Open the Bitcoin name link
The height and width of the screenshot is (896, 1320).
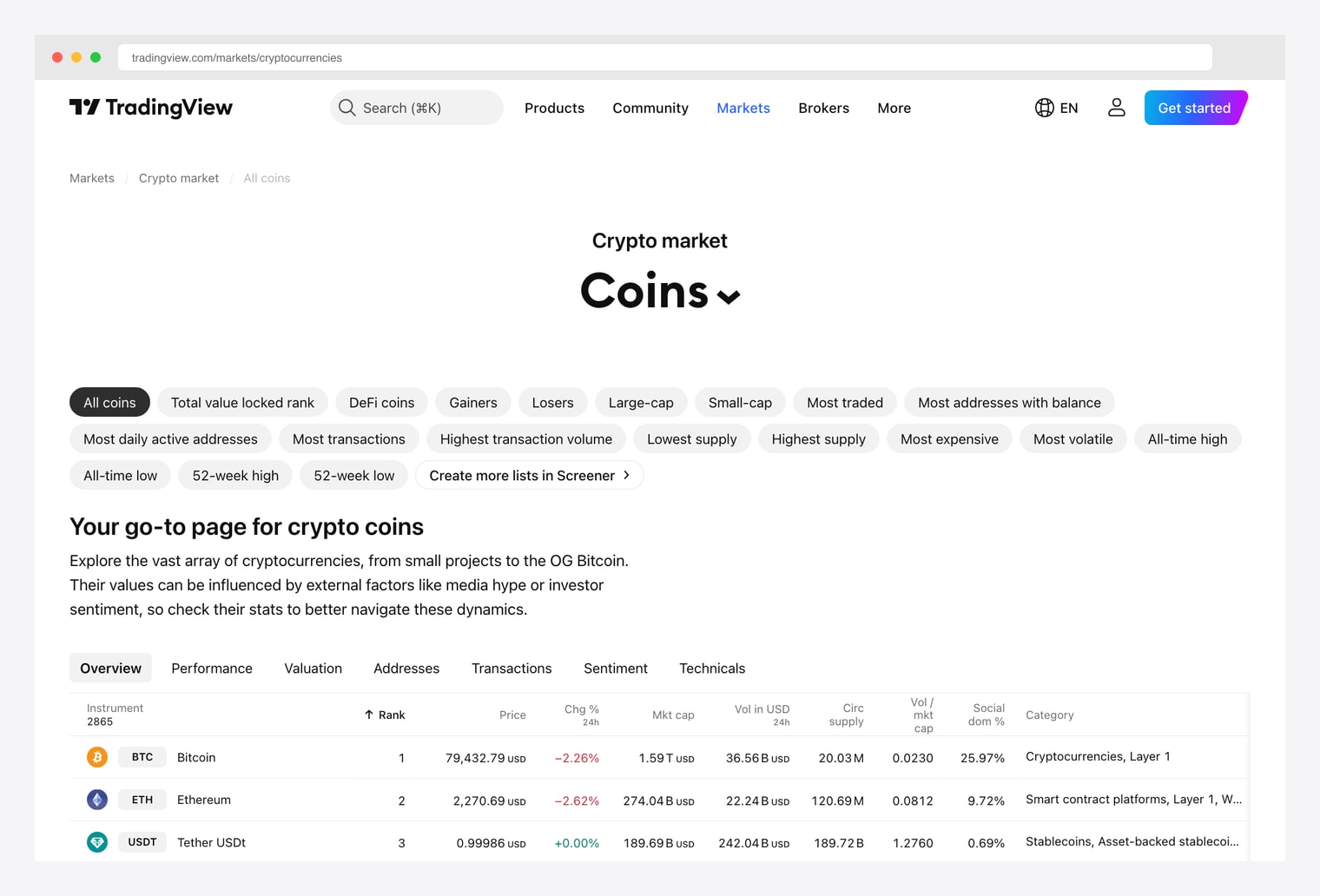tap(196, 757)
